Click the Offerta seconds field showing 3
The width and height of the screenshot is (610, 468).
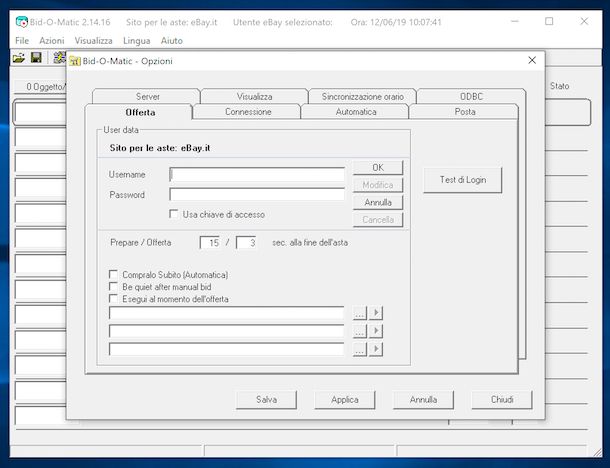[x=246, y=242]
